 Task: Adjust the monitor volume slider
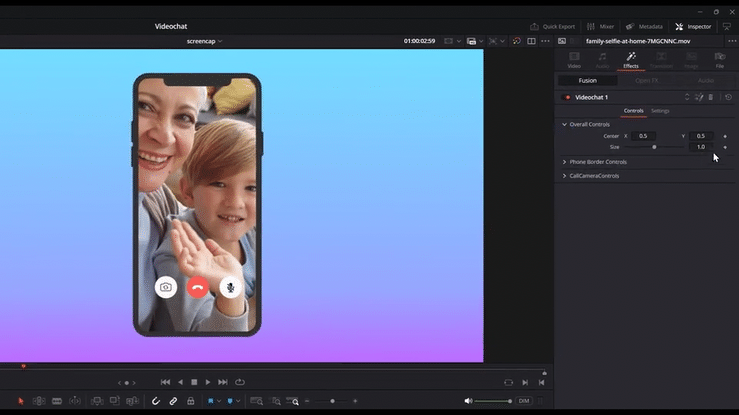coord(493,401)
